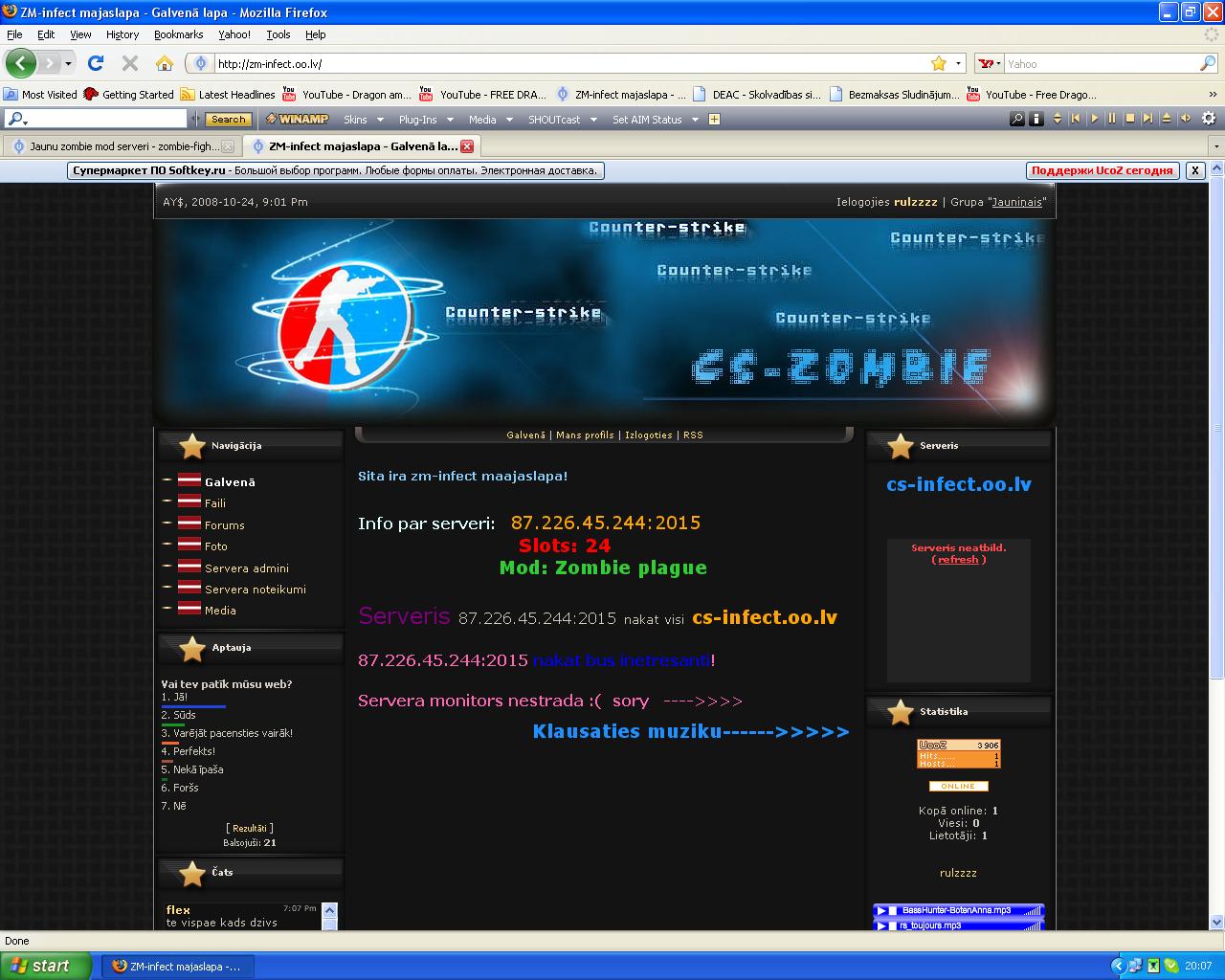Open the back/forward history dropdown arrow
The height and width of the screenshot is (980, 1225).
[x=68, y=63]
